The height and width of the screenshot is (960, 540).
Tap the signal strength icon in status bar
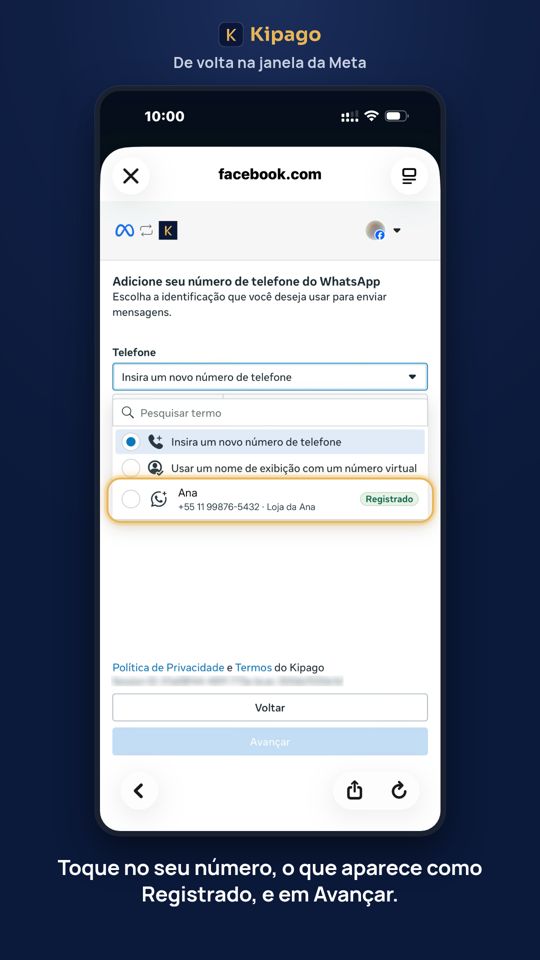350,116
